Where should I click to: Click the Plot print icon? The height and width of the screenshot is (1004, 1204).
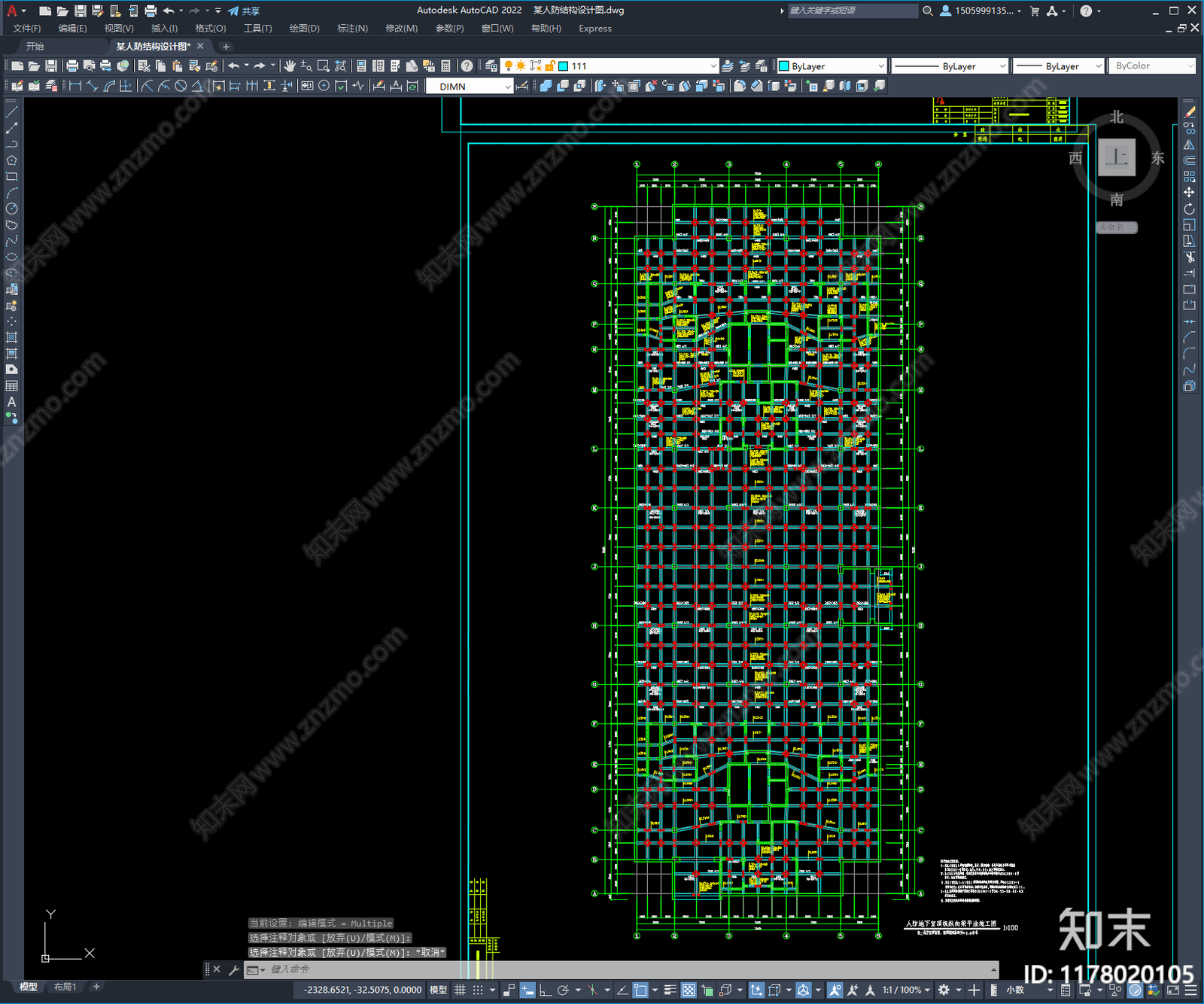(x=72, y=66)
